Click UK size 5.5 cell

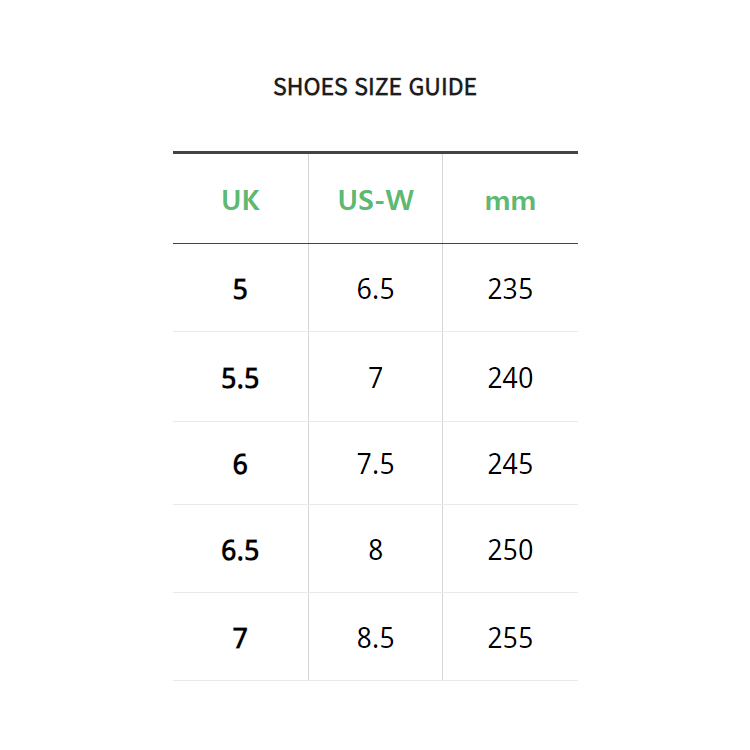pos(240,378)
